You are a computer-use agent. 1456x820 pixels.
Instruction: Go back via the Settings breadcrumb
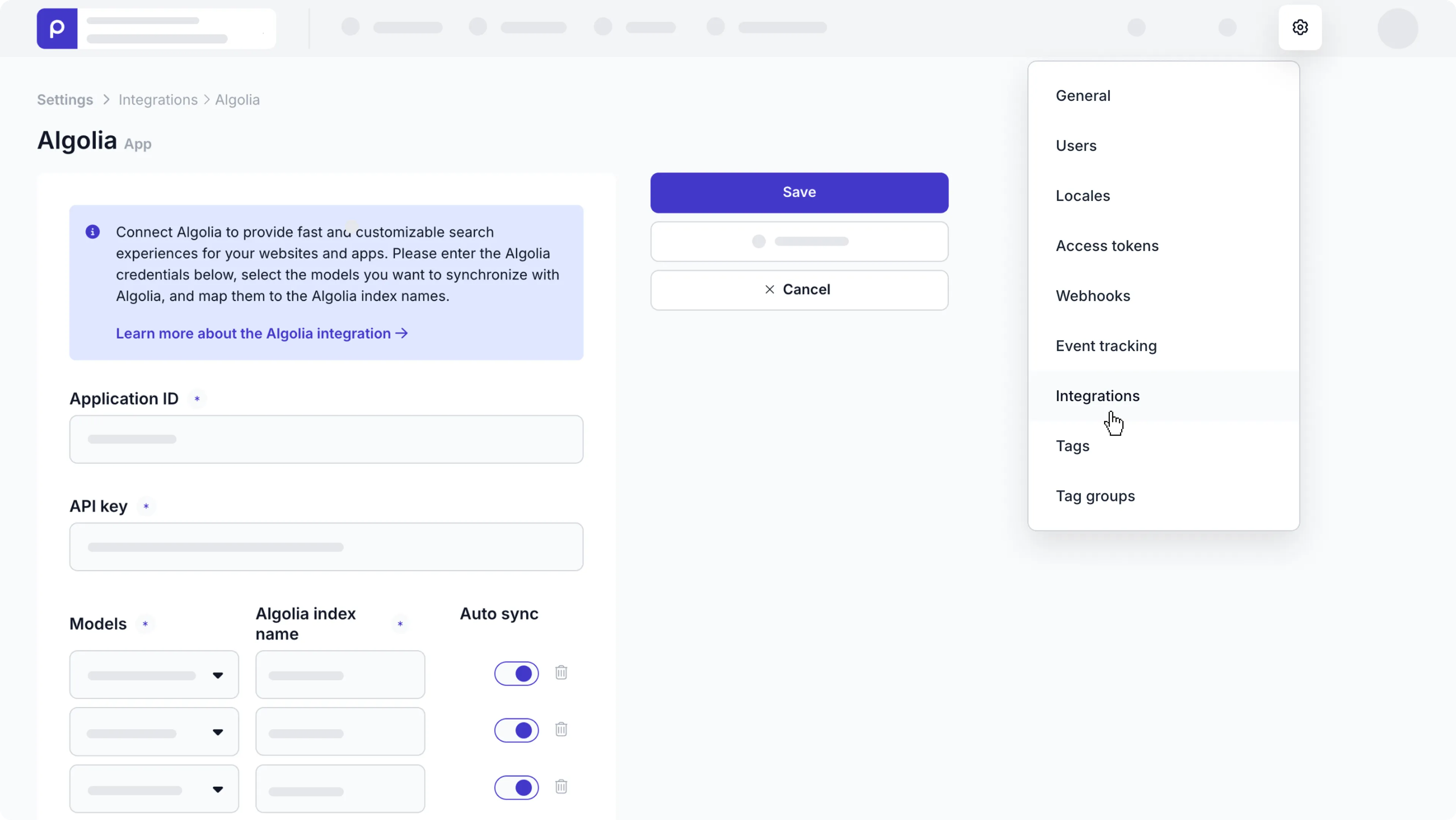coord(64,99)
